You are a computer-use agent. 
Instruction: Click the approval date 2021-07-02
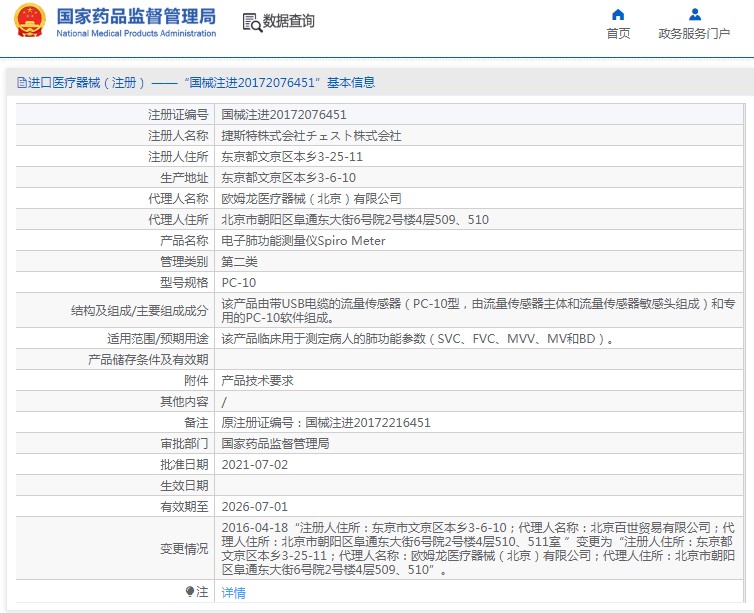coord(254,465)
